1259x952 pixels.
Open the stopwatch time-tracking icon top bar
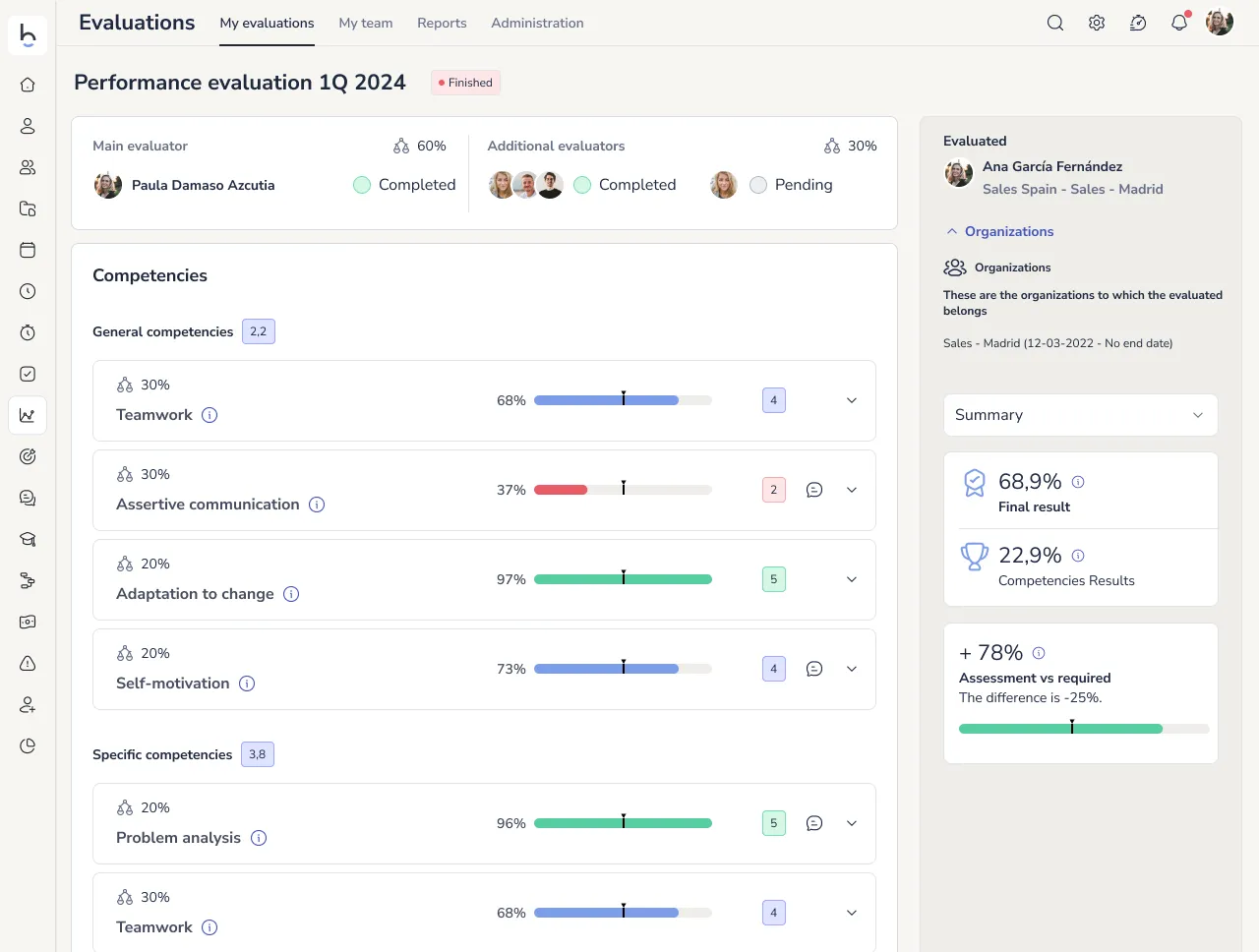1138,22
